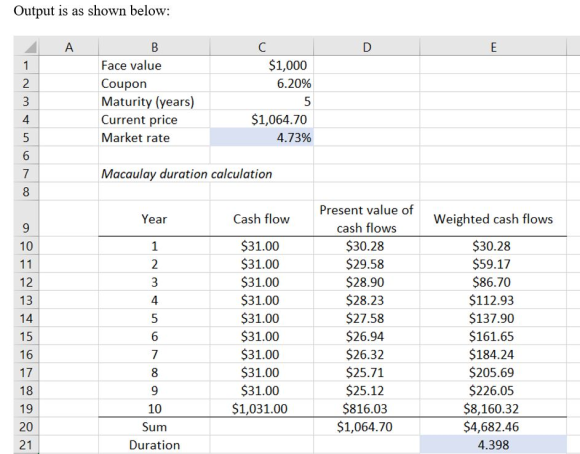Select the Coupon 6.20% cell

pos(262,83)
